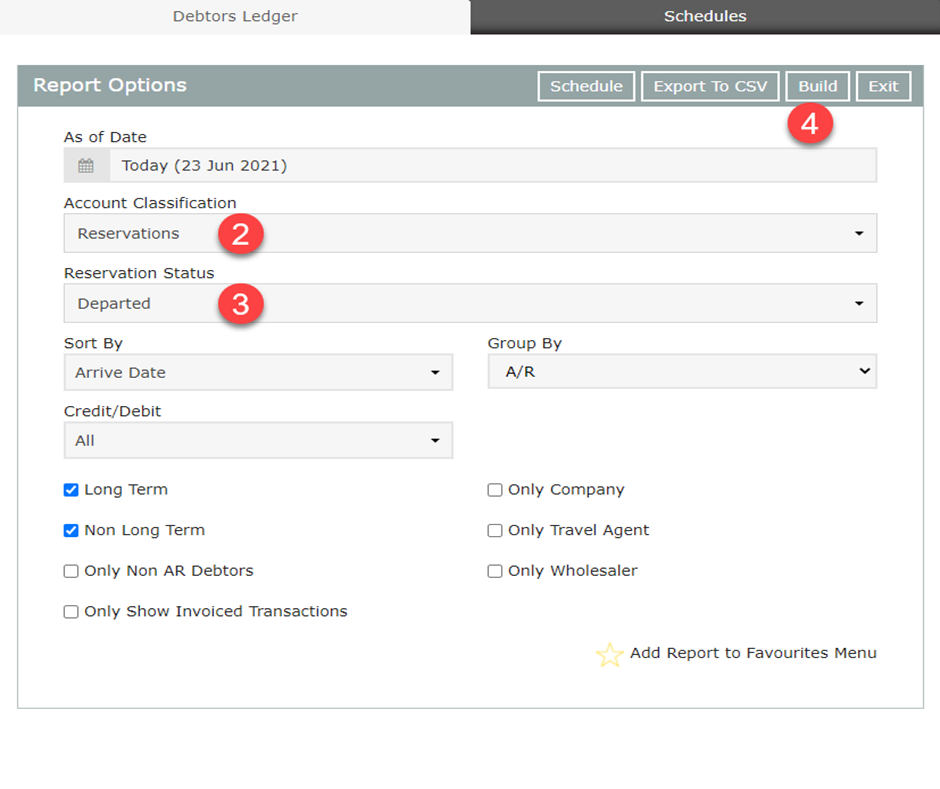
Task: Open the Credit/Debit dropdown
Action: pos(258,440)
